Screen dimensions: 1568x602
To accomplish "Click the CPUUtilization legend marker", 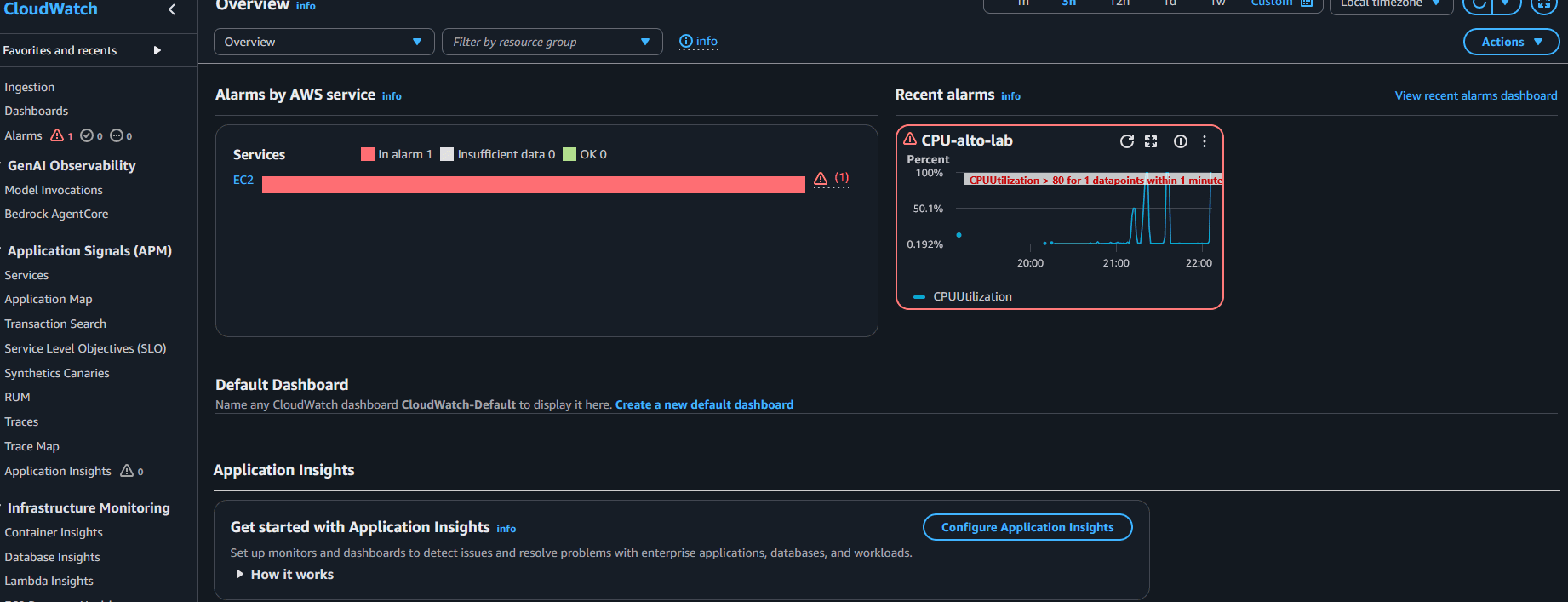I will click(x=919, y=297).
